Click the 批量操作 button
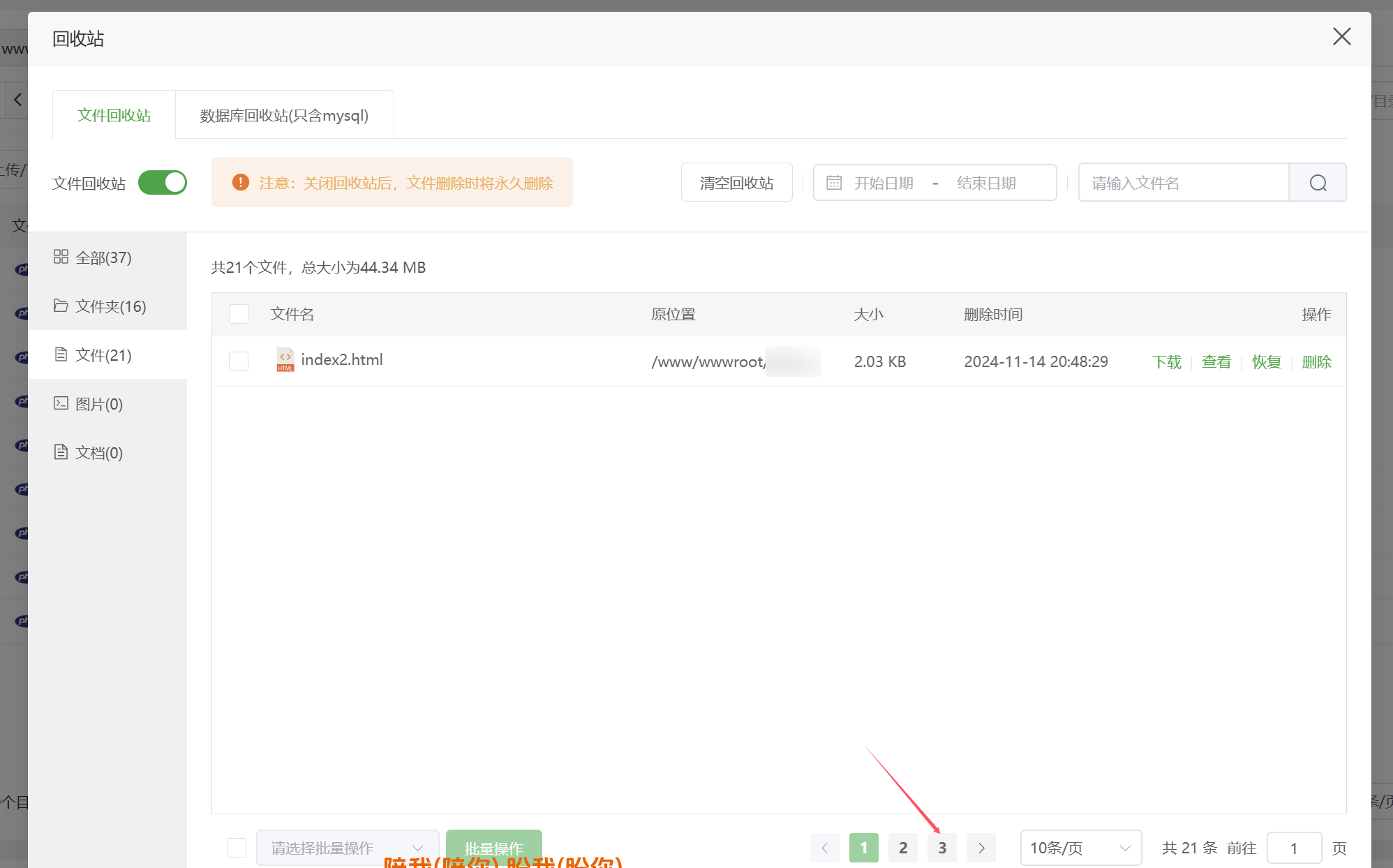Viewport: 1393px width, 868px height. click(x=494, y=848)
